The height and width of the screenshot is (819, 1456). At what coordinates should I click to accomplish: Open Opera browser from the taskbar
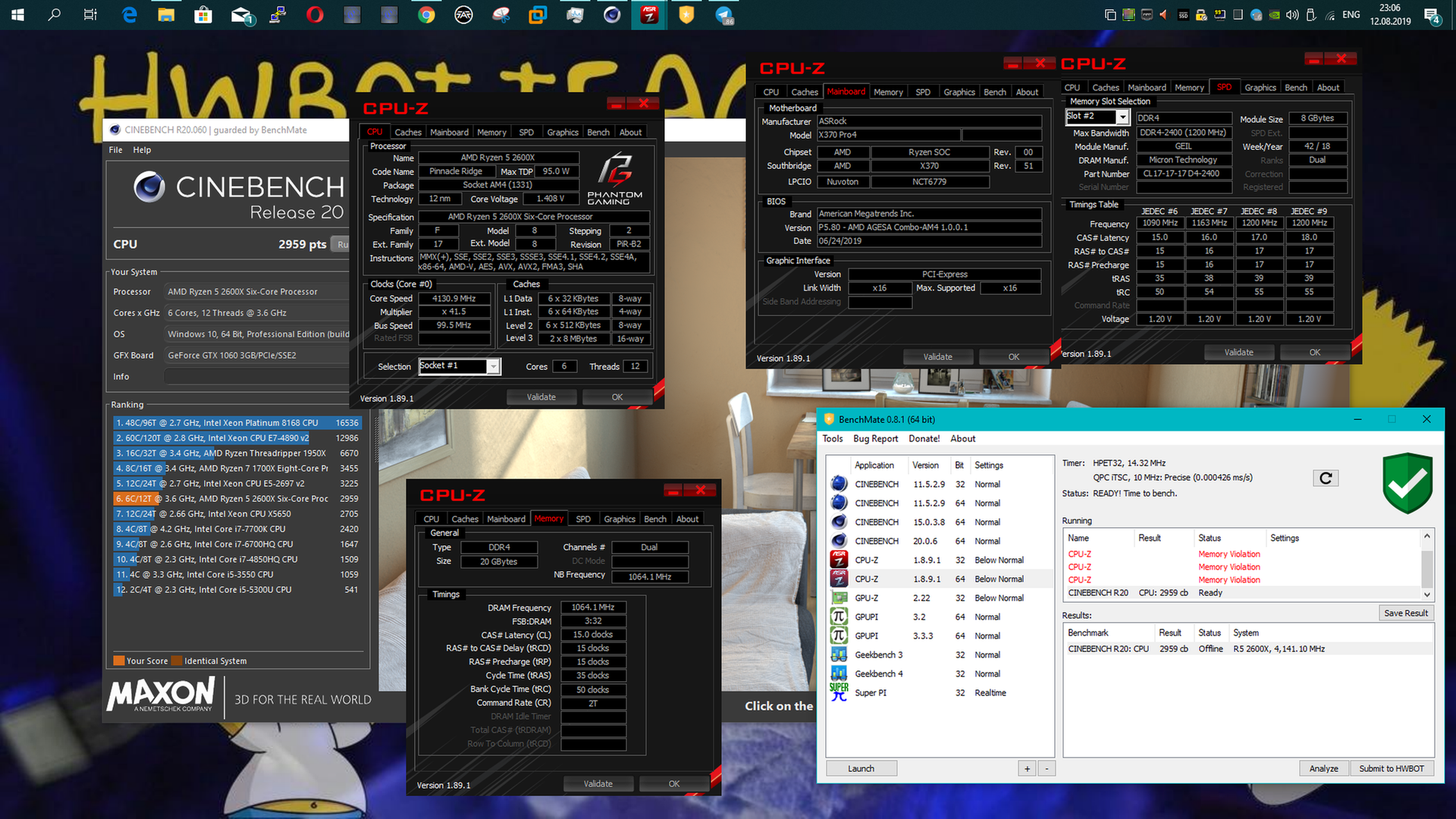(x=315, y=14)
